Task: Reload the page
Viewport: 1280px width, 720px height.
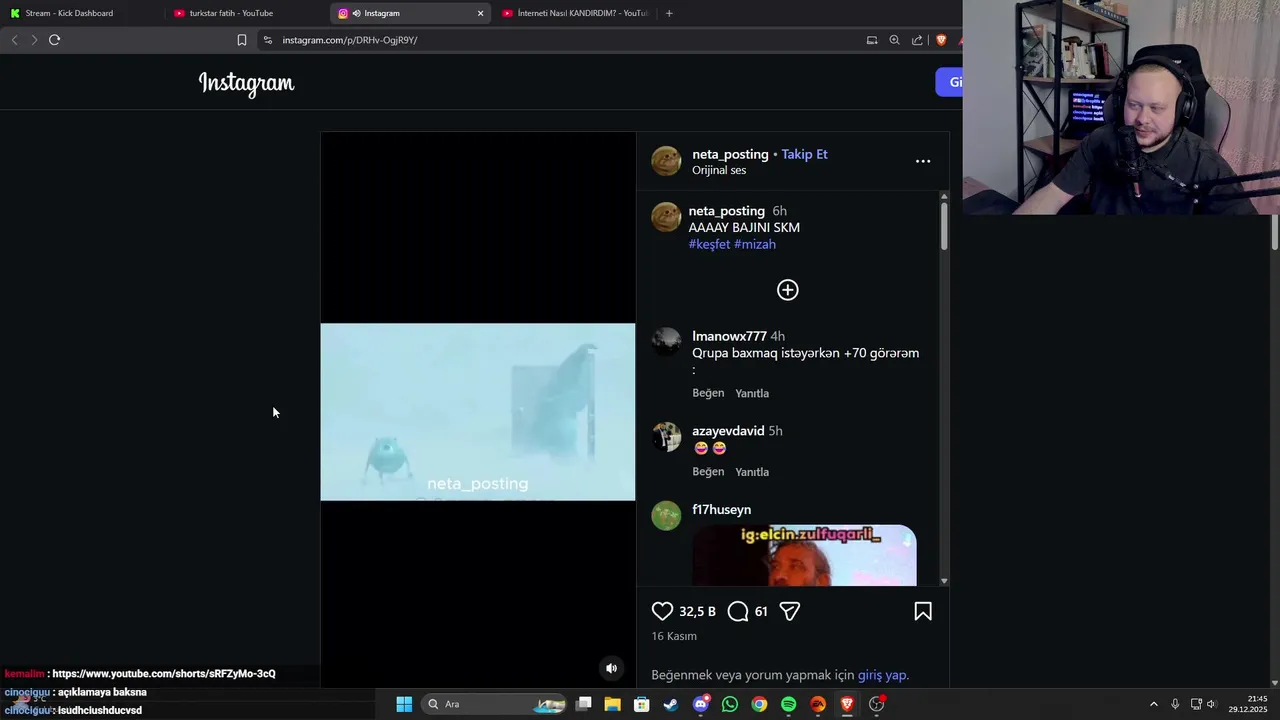Action: pos(54,40)
